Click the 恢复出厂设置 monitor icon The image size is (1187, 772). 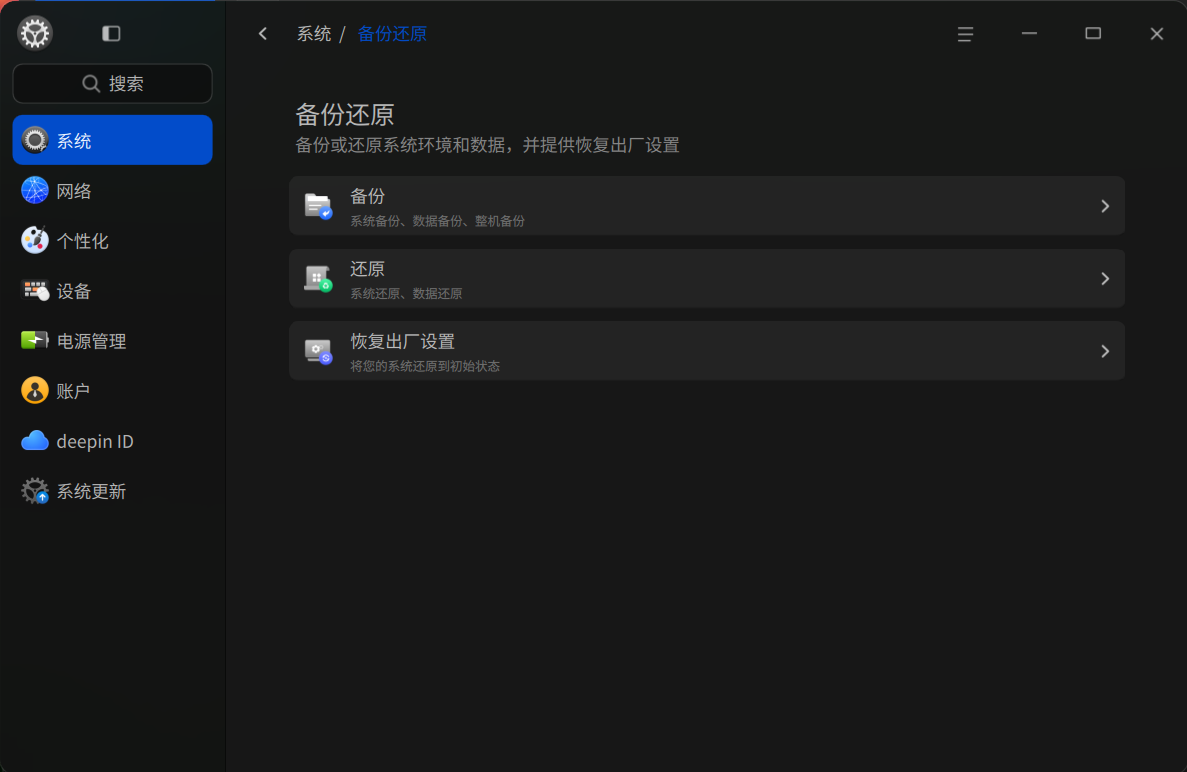click(x=318, y=351)
